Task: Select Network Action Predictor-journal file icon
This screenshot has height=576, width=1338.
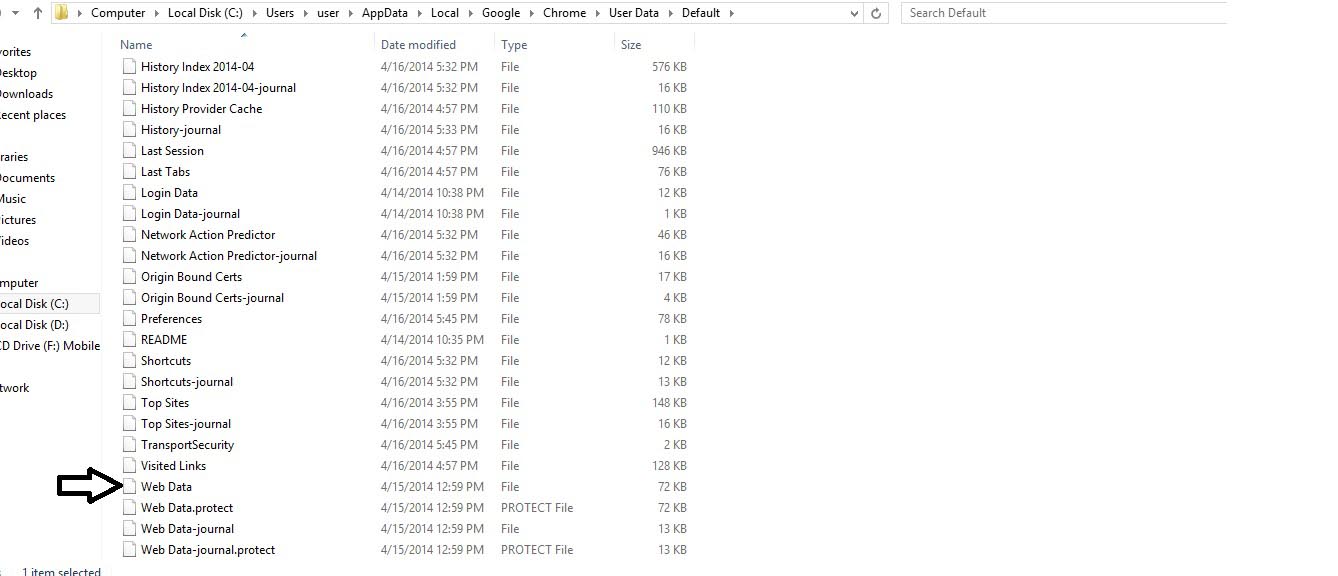Action: tap(128, 255)
